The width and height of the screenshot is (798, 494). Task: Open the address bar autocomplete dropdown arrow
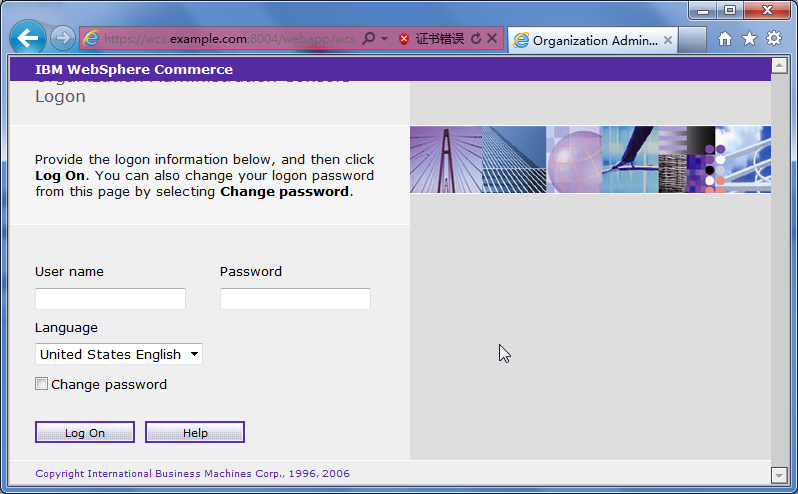point(384,39)
